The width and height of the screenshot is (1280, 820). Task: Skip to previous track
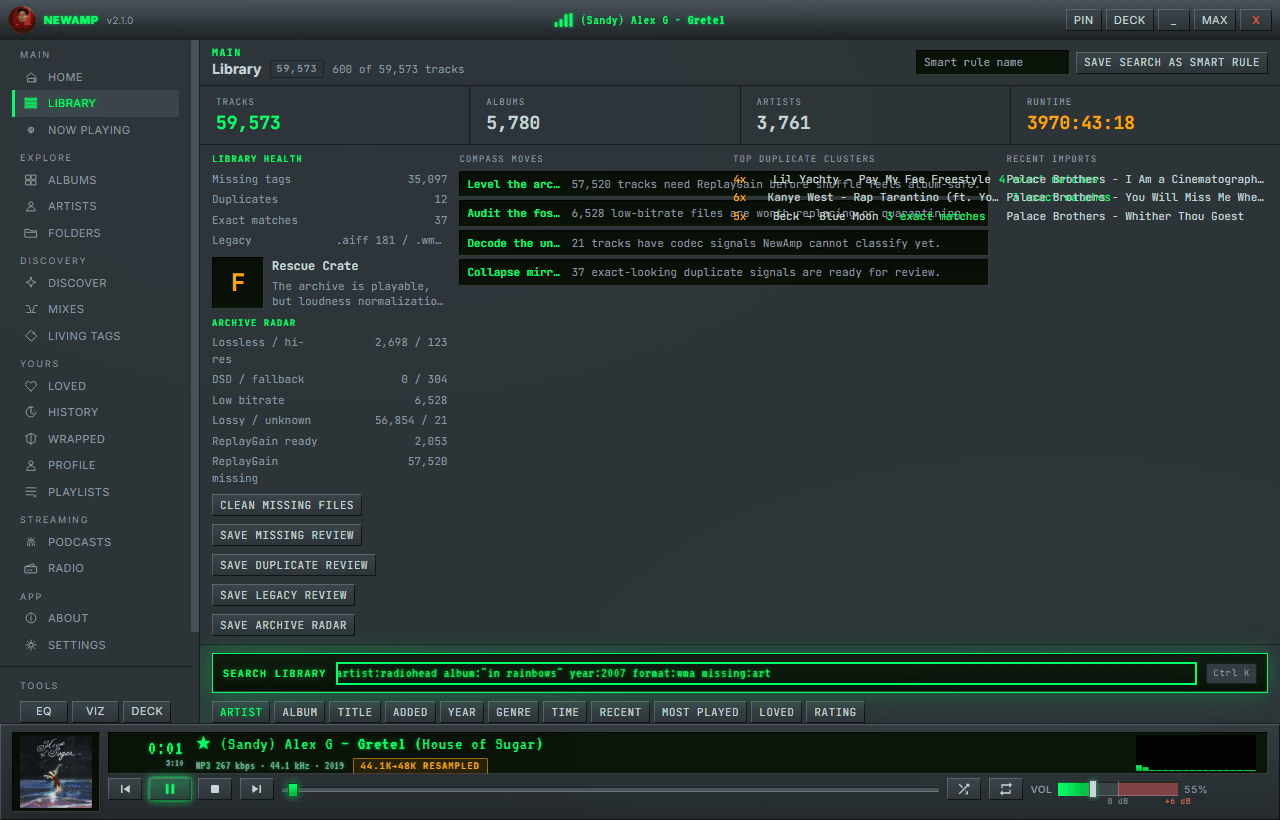coord(125,789)
